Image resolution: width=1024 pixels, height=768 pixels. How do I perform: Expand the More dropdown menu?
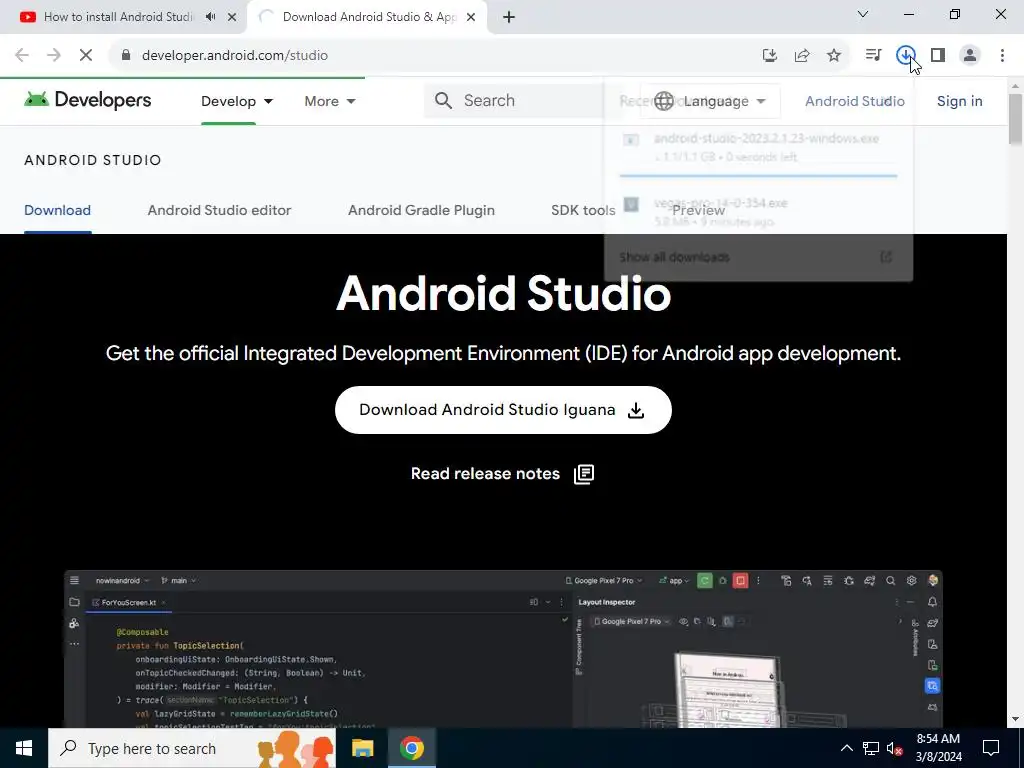click(x=330, y=101)
